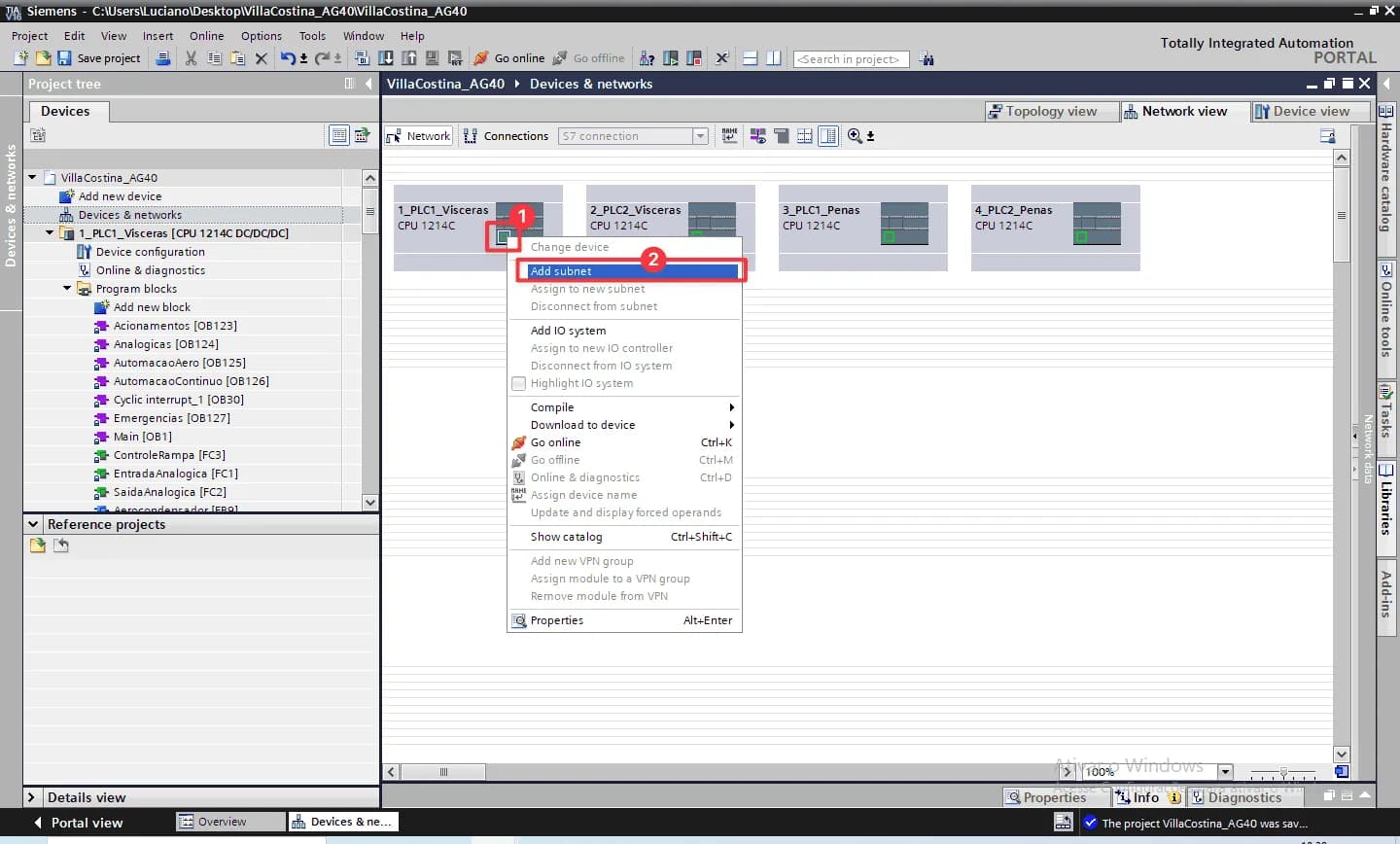This screenshot has height=844, width=1400.
Task: Open the Show address labels icon
Action: coord(729,136)
